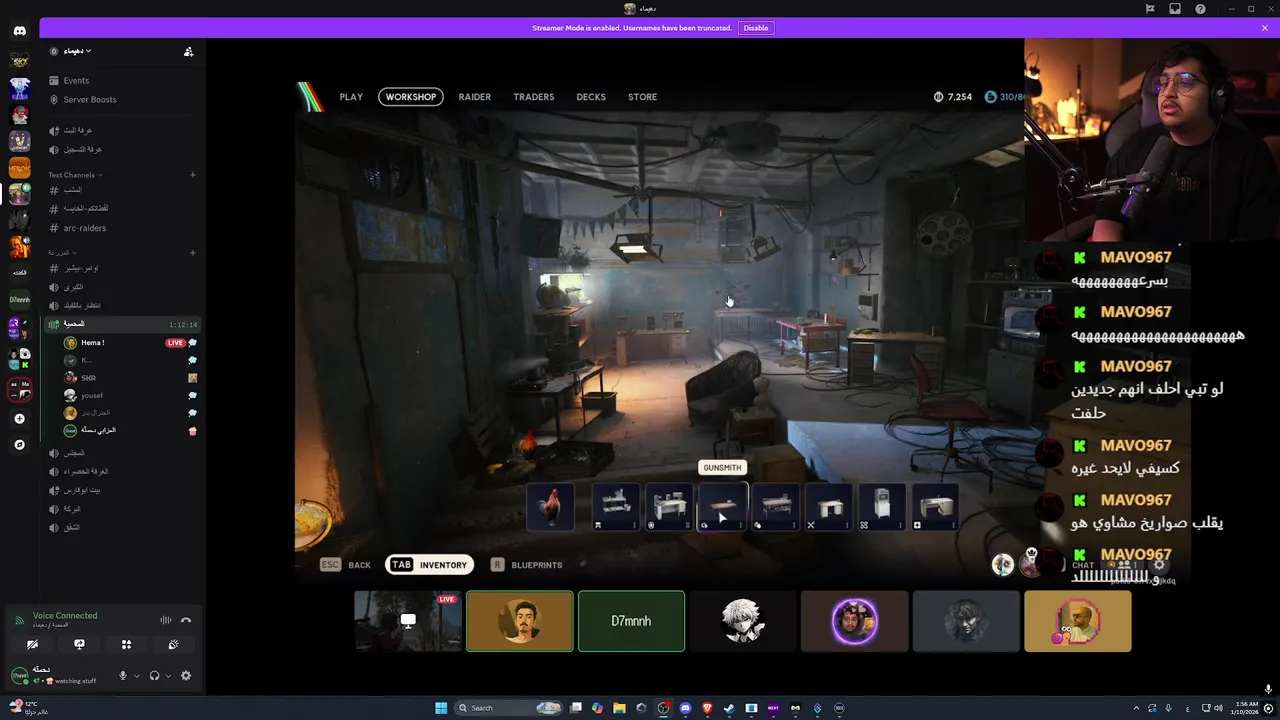Open the microphone input options arrow
The width and height of the screenshot is (1280, 720).
136,676
